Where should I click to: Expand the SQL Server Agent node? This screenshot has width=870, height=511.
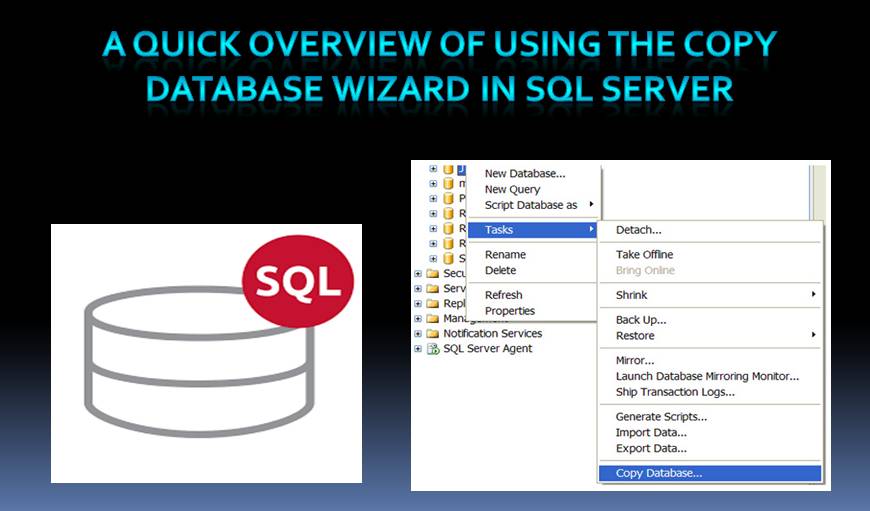tap(418, 349)
